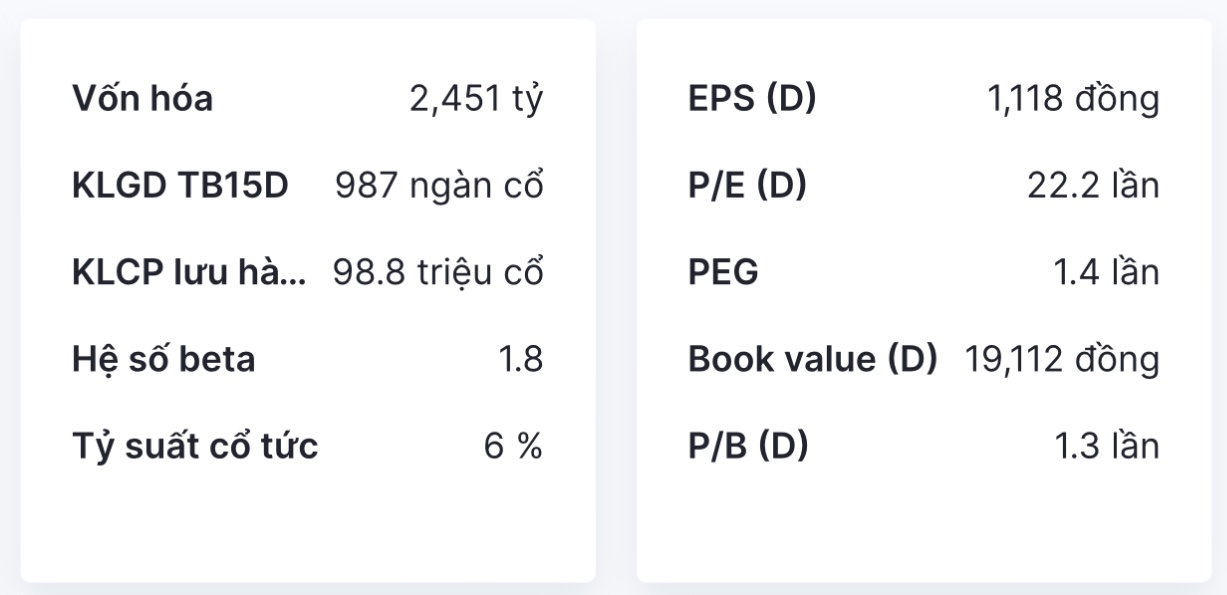The width and height of the screenshot is (1227, 595).
Task: Select the beta value 1.8
Action: click(520, 359)
